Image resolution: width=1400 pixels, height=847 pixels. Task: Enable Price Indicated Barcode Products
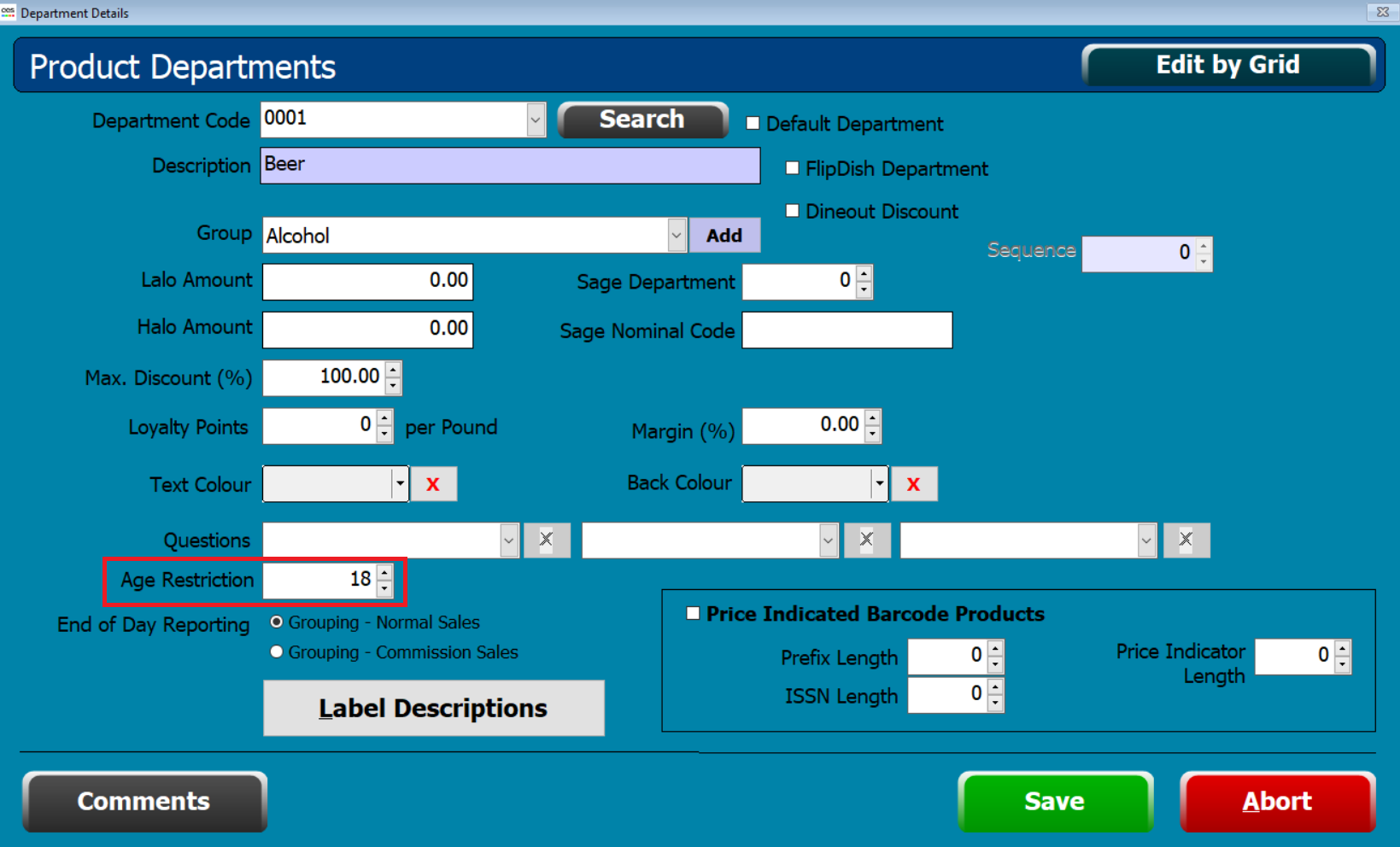tap(693, 613)
